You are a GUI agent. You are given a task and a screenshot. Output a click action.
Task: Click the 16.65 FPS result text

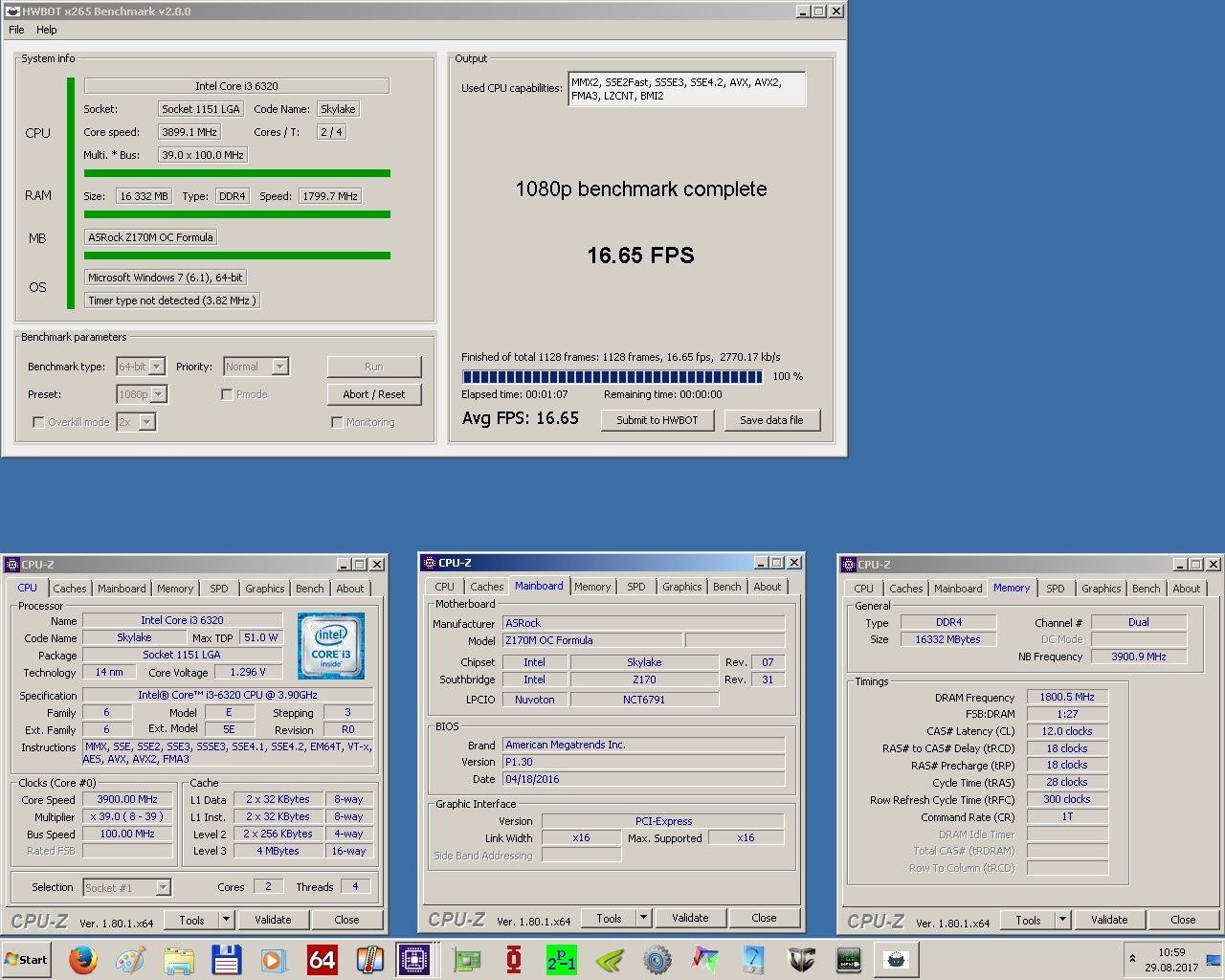(x=641, y=256)
